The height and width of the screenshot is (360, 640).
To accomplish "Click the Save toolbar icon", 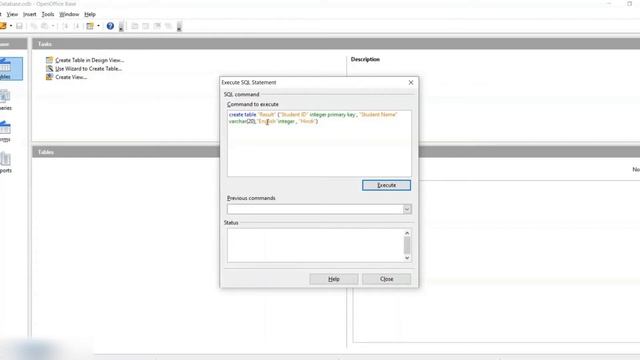I will pyautogui.click(x=19, y=26).
